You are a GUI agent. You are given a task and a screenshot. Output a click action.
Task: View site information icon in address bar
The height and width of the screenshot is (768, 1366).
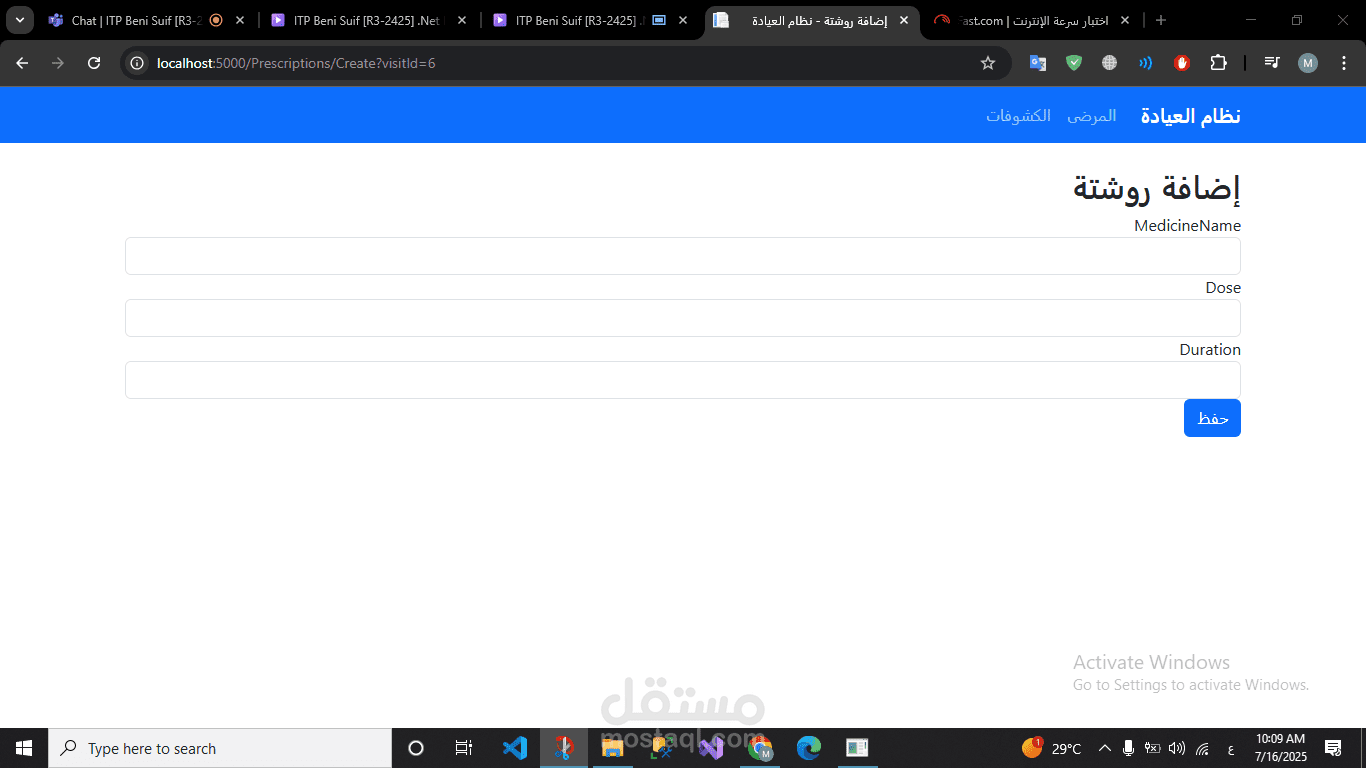pos(138,63)
